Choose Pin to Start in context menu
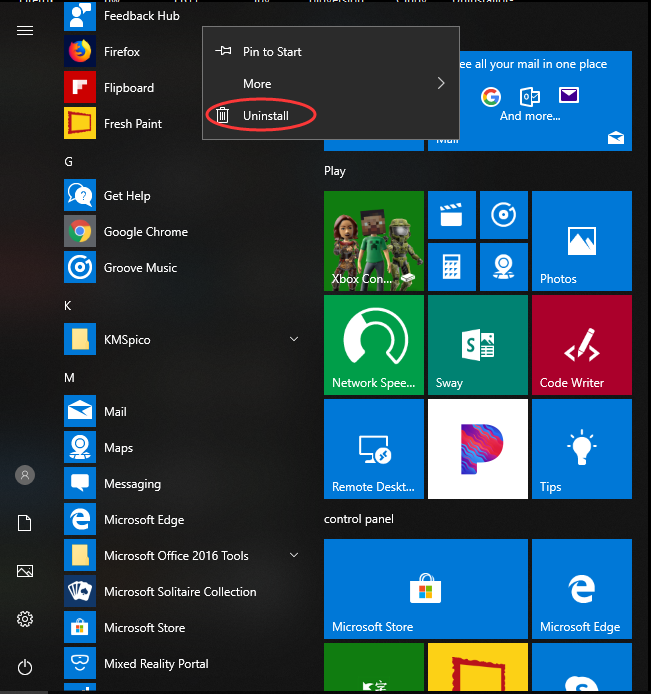The width and height of the screenshot is (651, 694). pos(331,52)
